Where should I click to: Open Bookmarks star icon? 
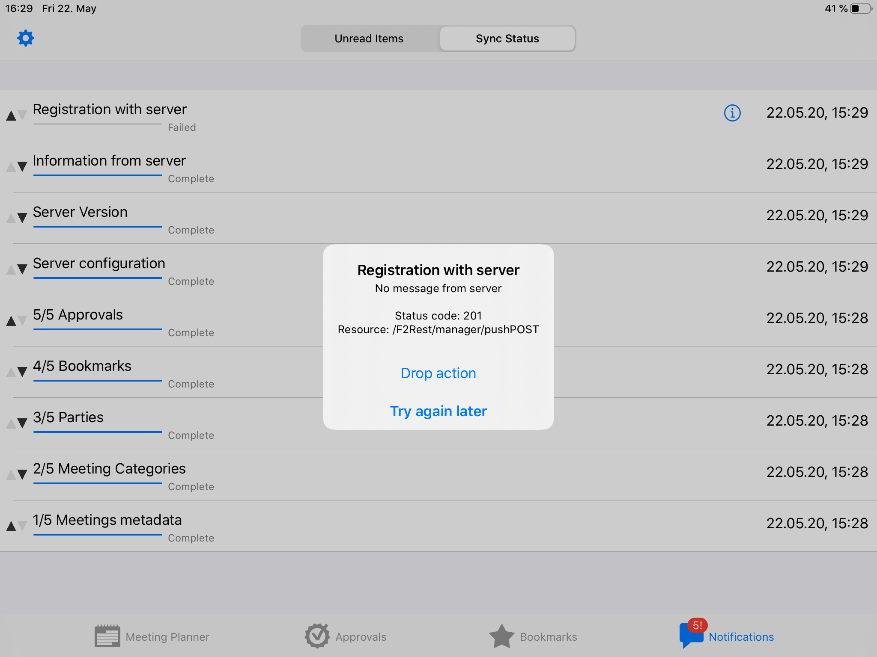pos(502,636)
